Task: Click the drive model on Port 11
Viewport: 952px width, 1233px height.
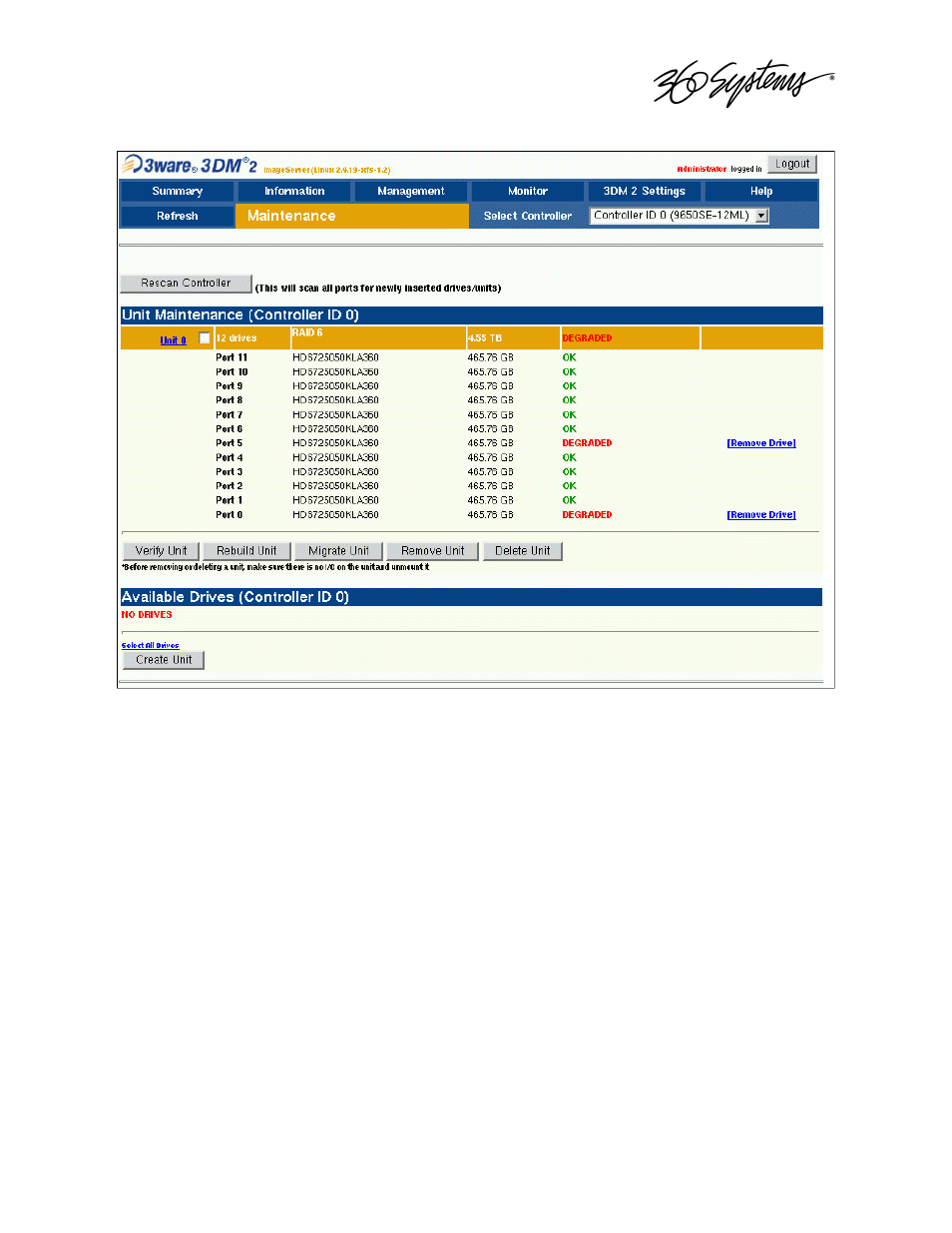Action: click(335, 357)
